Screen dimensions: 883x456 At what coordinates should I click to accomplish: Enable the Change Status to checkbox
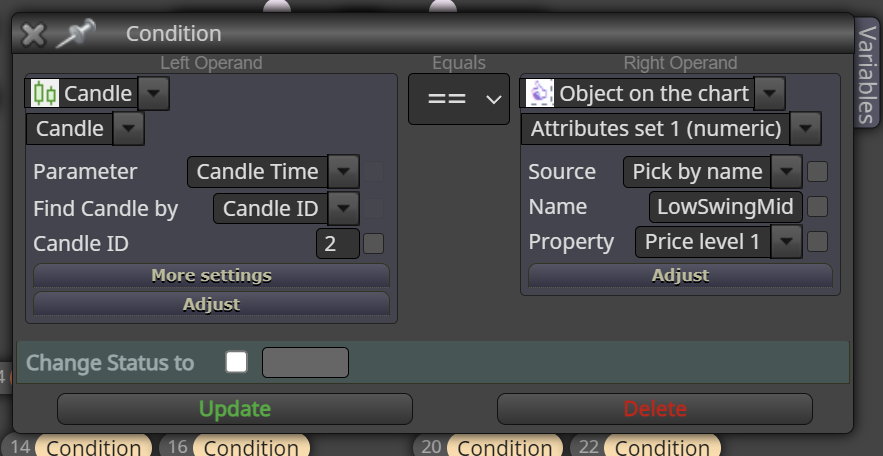point(237,362)
